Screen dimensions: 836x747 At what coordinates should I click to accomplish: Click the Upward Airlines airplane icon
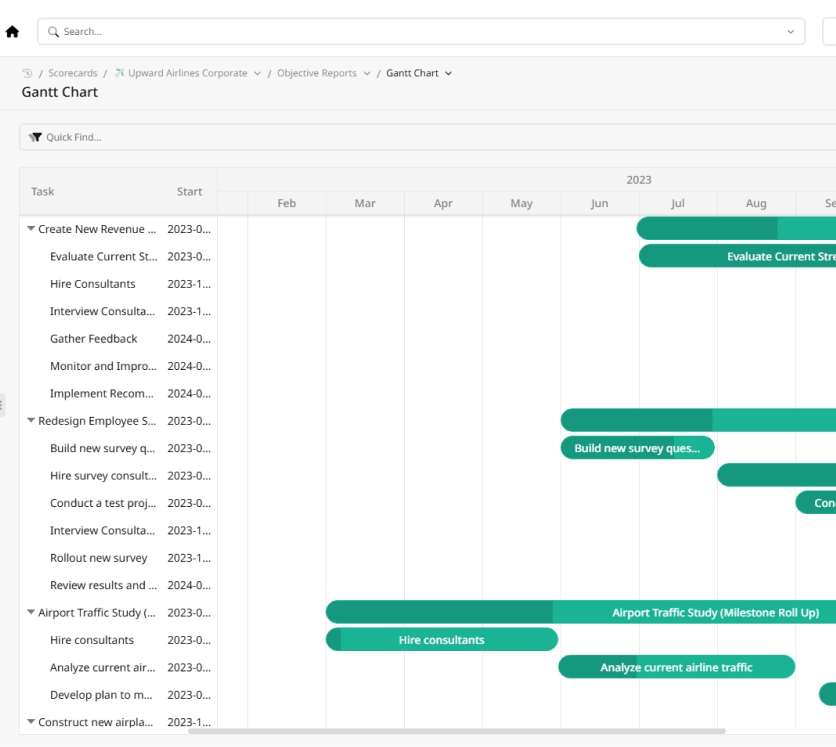[x=119, y=73]
